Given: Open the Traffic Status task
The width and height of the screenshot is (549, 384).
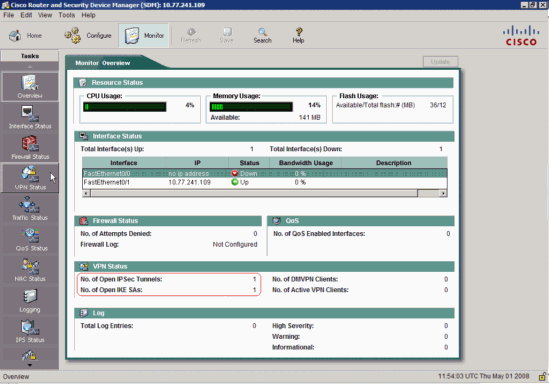Looking at the screenshot, I should point(30,209).
